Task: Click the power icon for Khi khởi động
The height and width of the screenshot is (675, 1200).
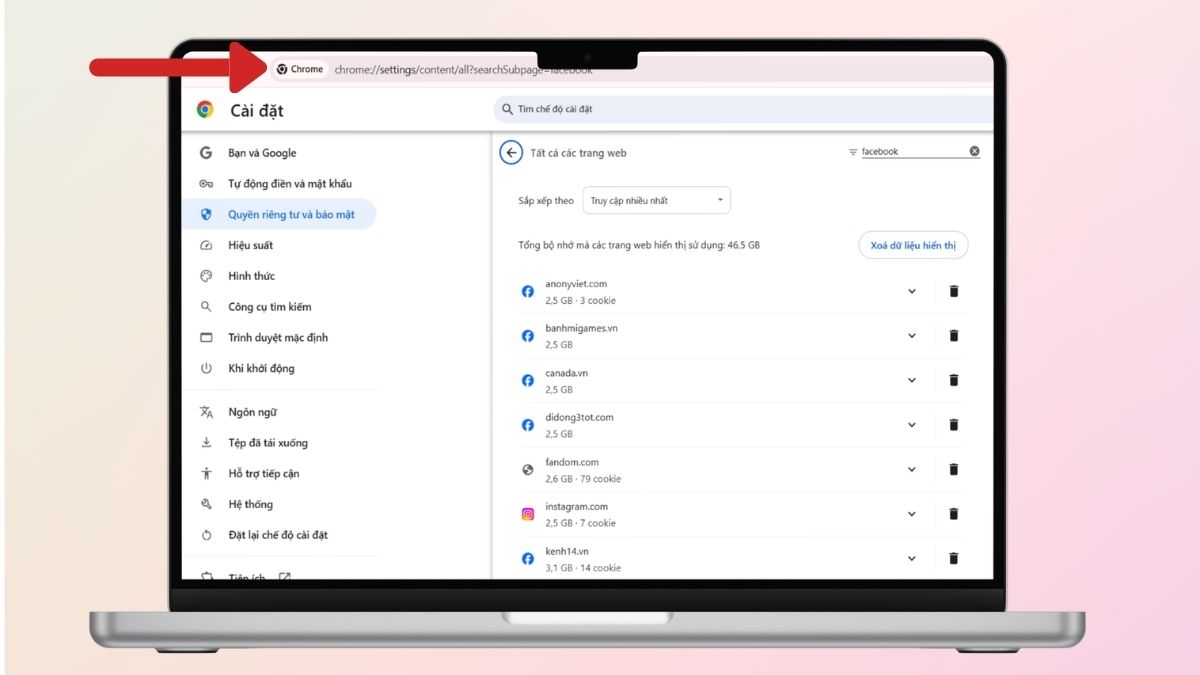Action: (206, 368)
